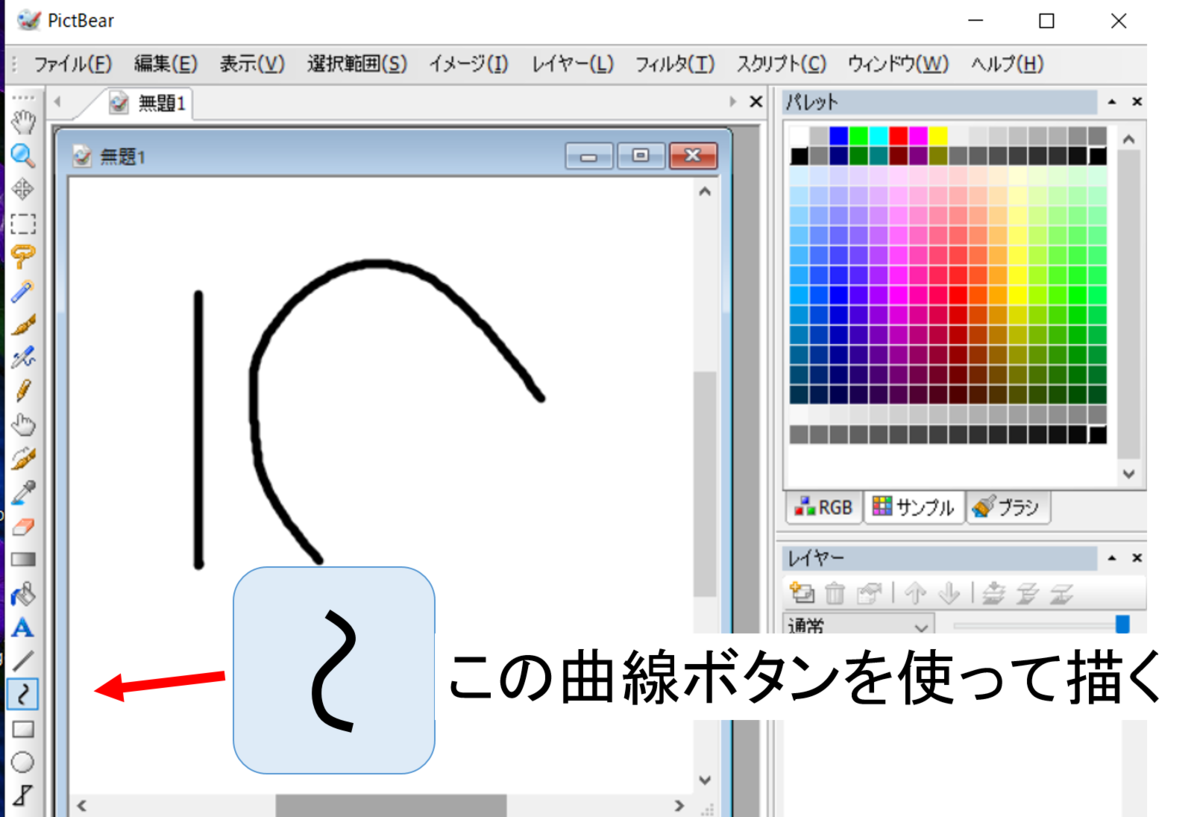The height and width of the screenshot is (817, 1200).
Task: Click the canvas vertical scrollbar down arrow
Action: 704,780
